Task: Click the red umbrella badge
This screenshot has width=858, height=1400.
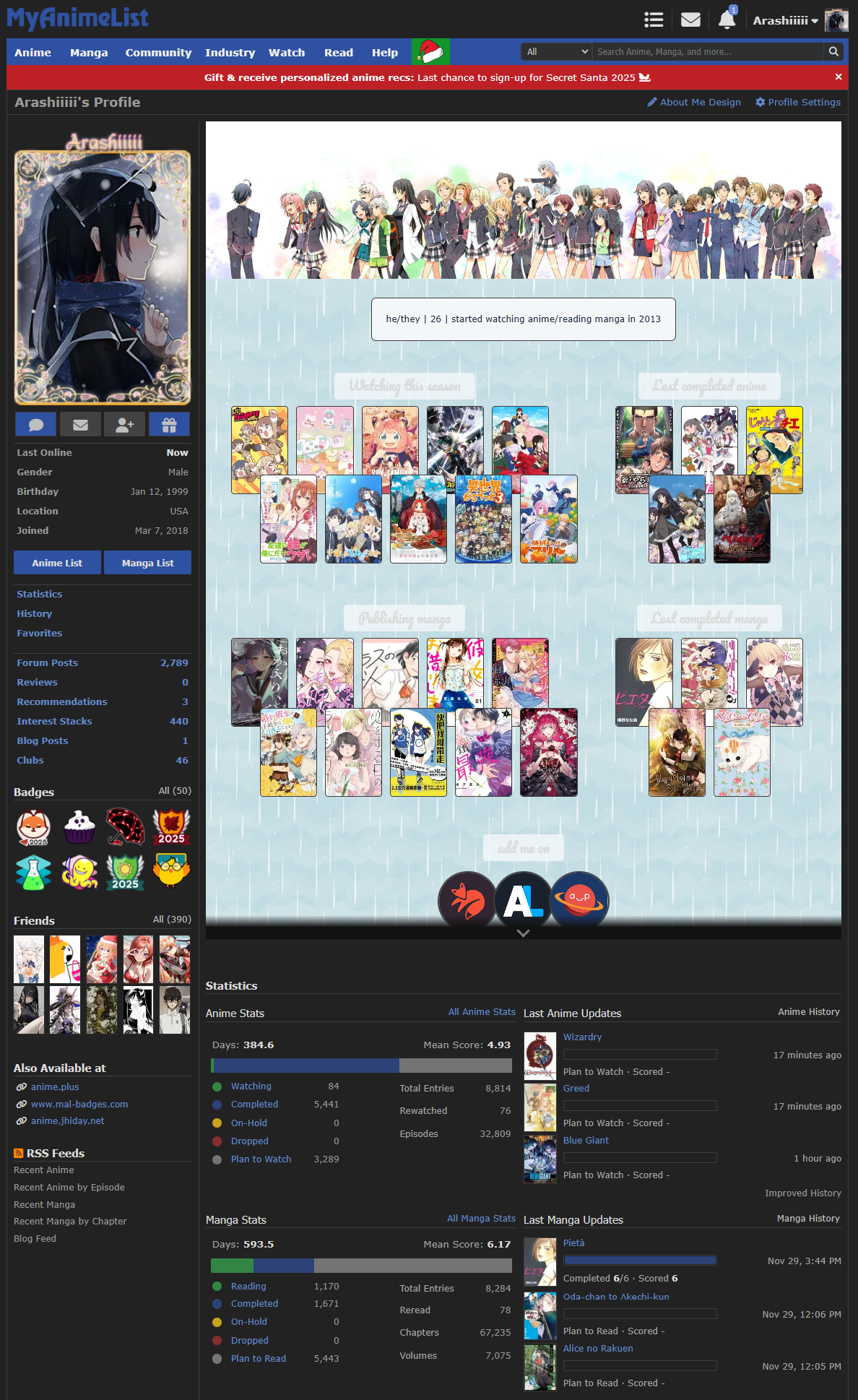Action: (x=126, y=827)
